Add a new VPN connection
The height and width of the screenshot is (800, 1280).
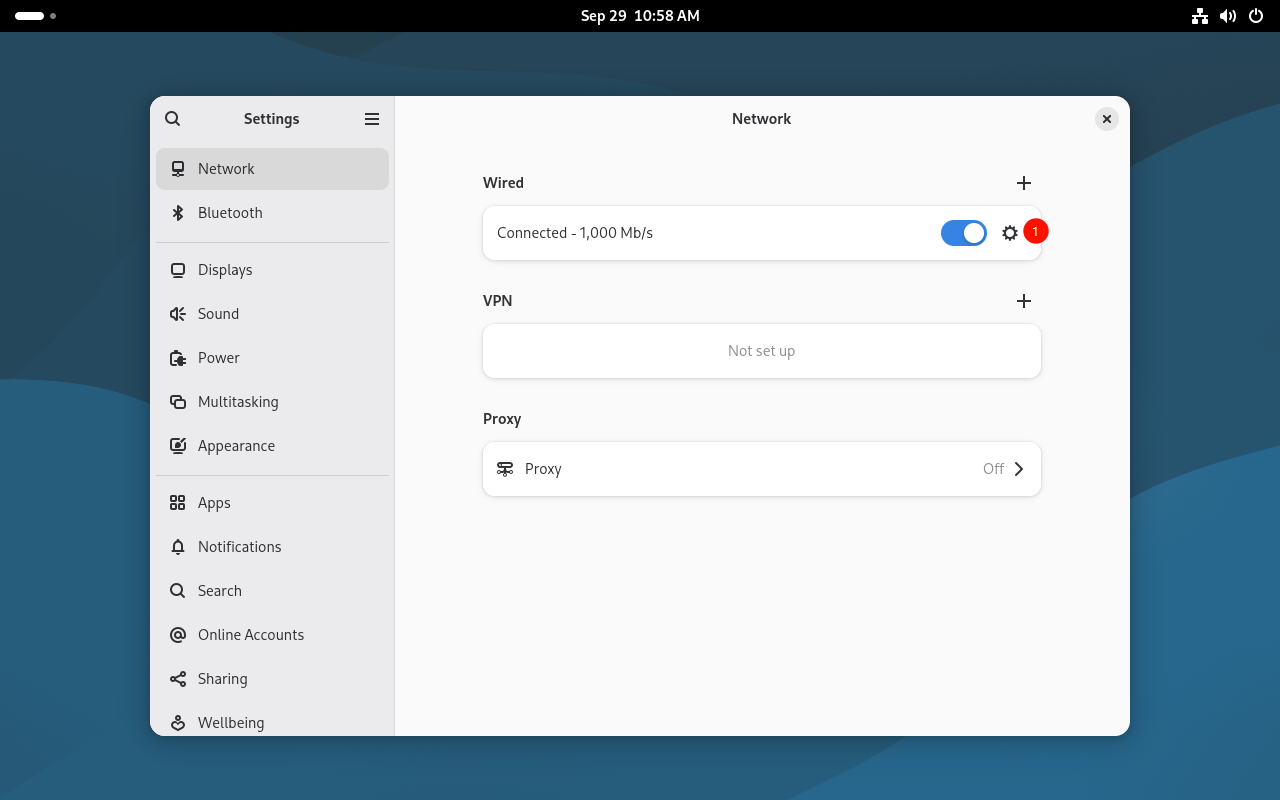tap(1023, 301)
